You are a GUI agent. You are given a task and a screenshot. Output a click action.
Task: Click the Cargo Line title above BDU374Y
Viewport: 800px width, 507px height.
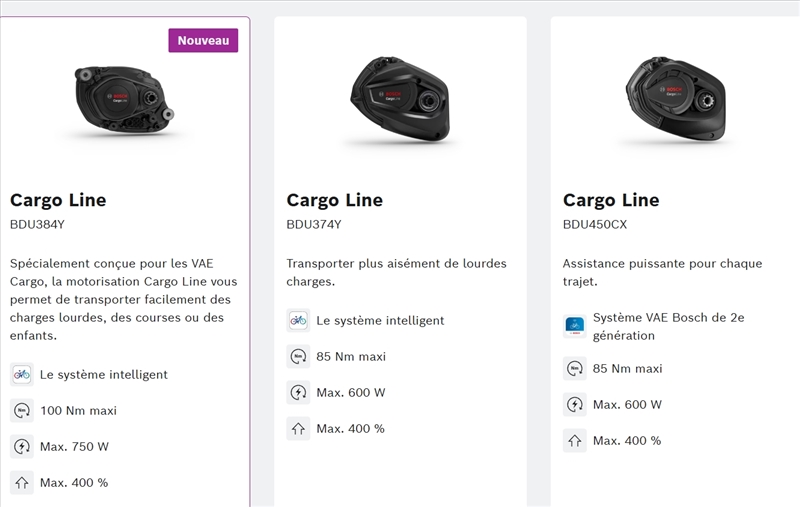pos(334,200)
